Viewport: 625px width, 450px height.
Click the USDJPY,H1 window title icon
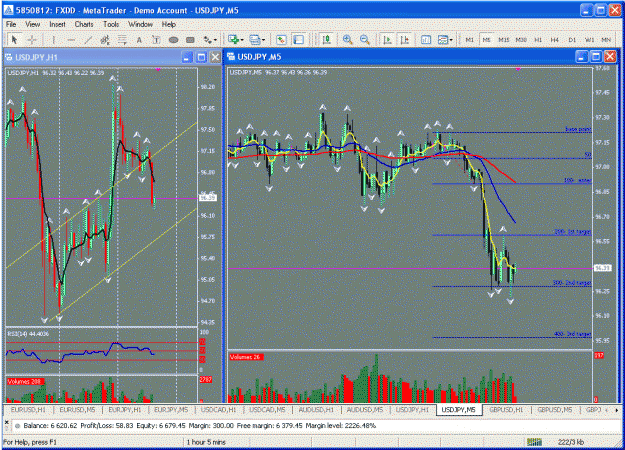coord(9,57)
